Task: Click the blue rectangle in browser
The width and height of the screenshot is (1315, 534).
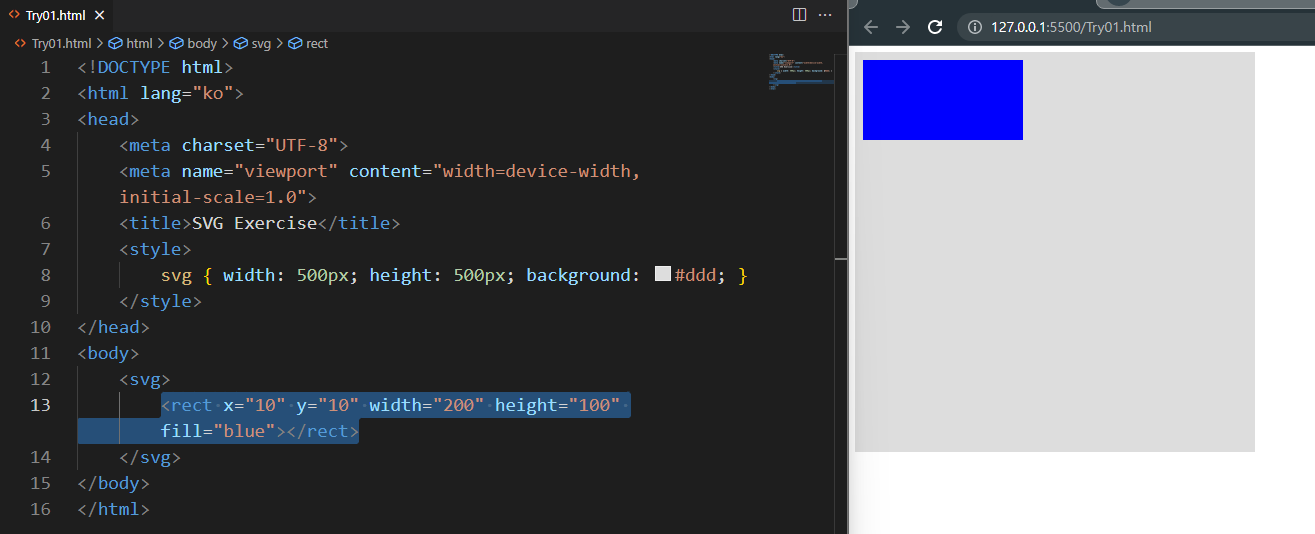Action: pos(943,100)
